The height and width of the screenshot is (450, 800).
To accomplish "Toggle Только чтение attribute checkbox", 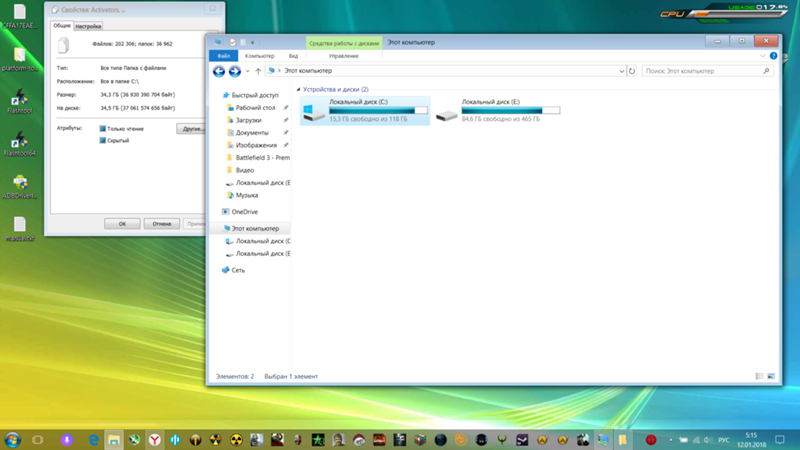I will (103, 129).
